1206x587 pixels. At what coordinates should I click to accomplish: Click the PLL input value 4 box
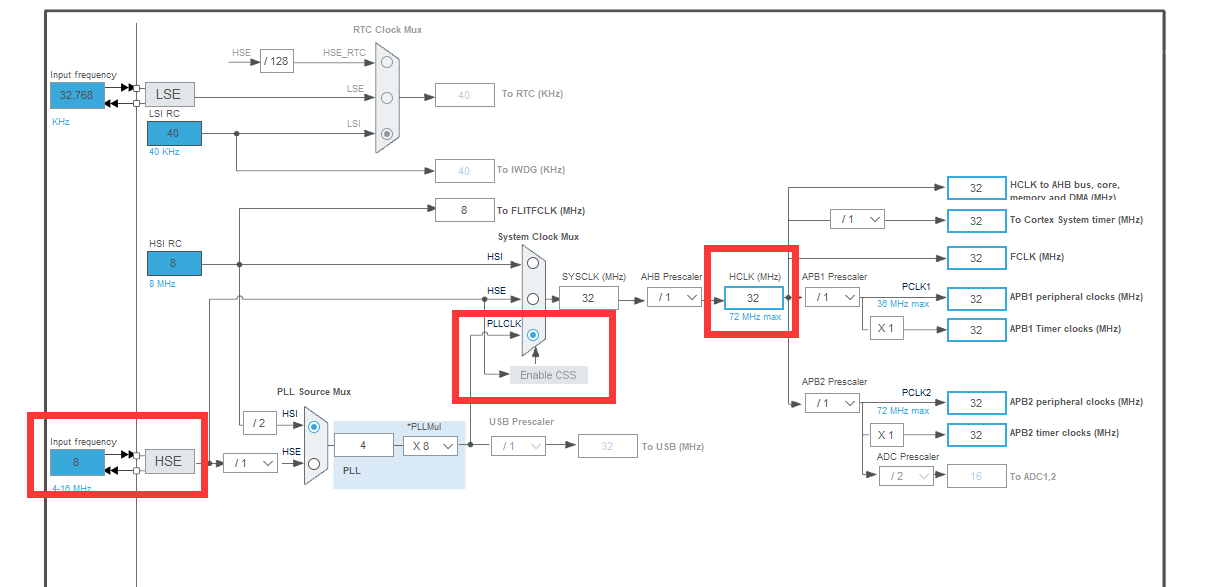(x=364, y=446)
